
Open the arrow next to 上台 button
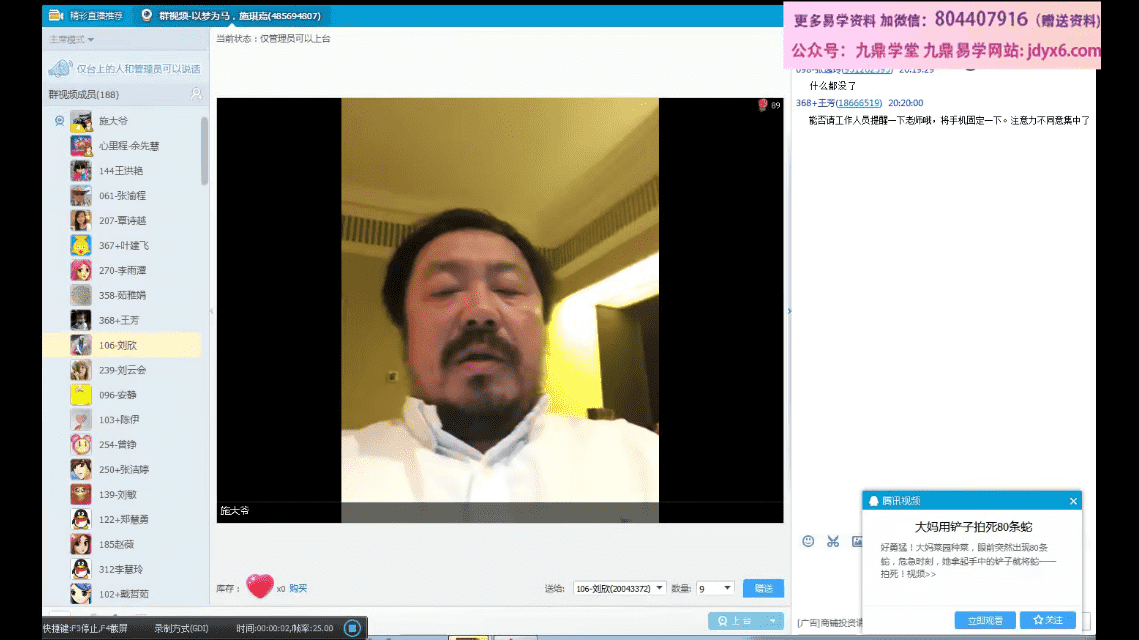[771, 621]
